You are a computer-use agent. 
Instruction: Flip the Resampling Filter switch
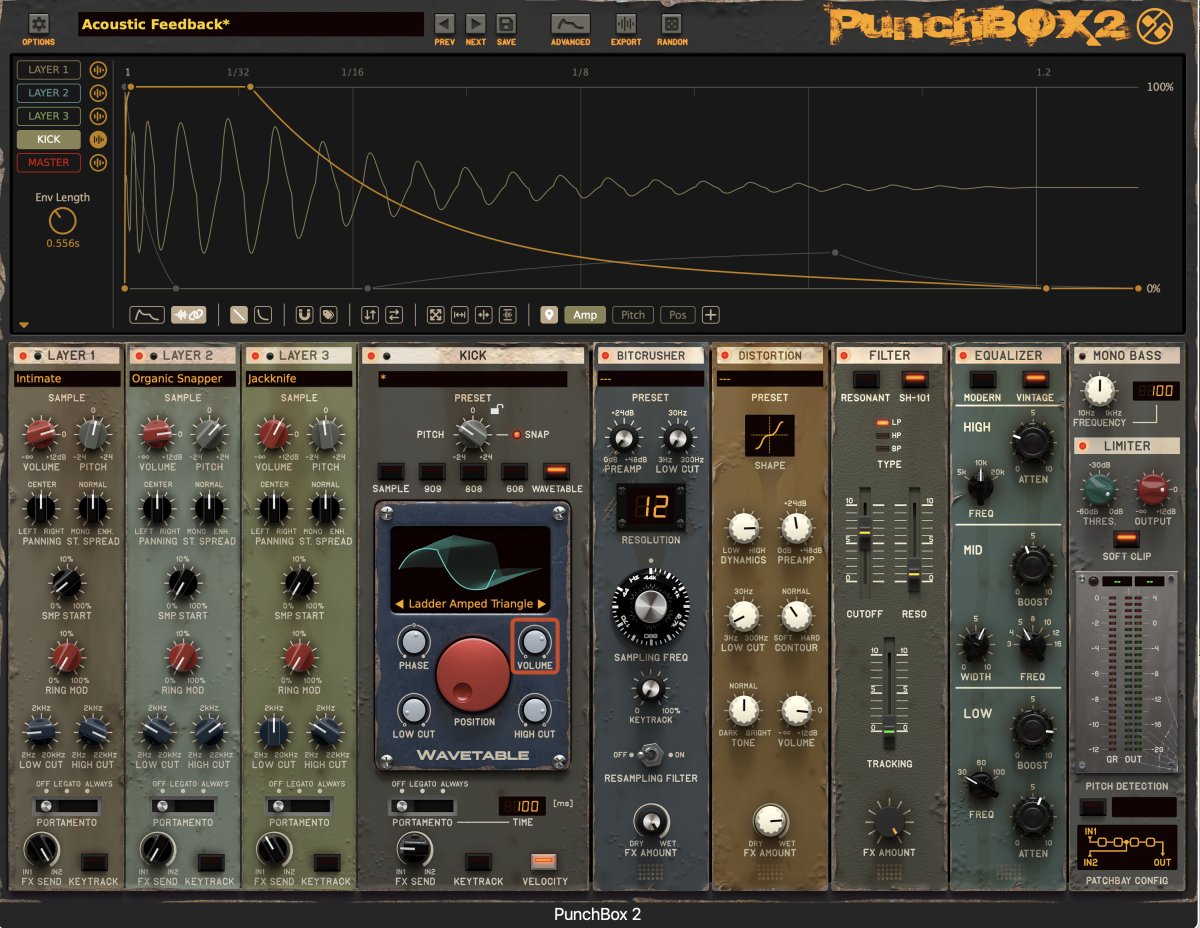pos(650,754)
